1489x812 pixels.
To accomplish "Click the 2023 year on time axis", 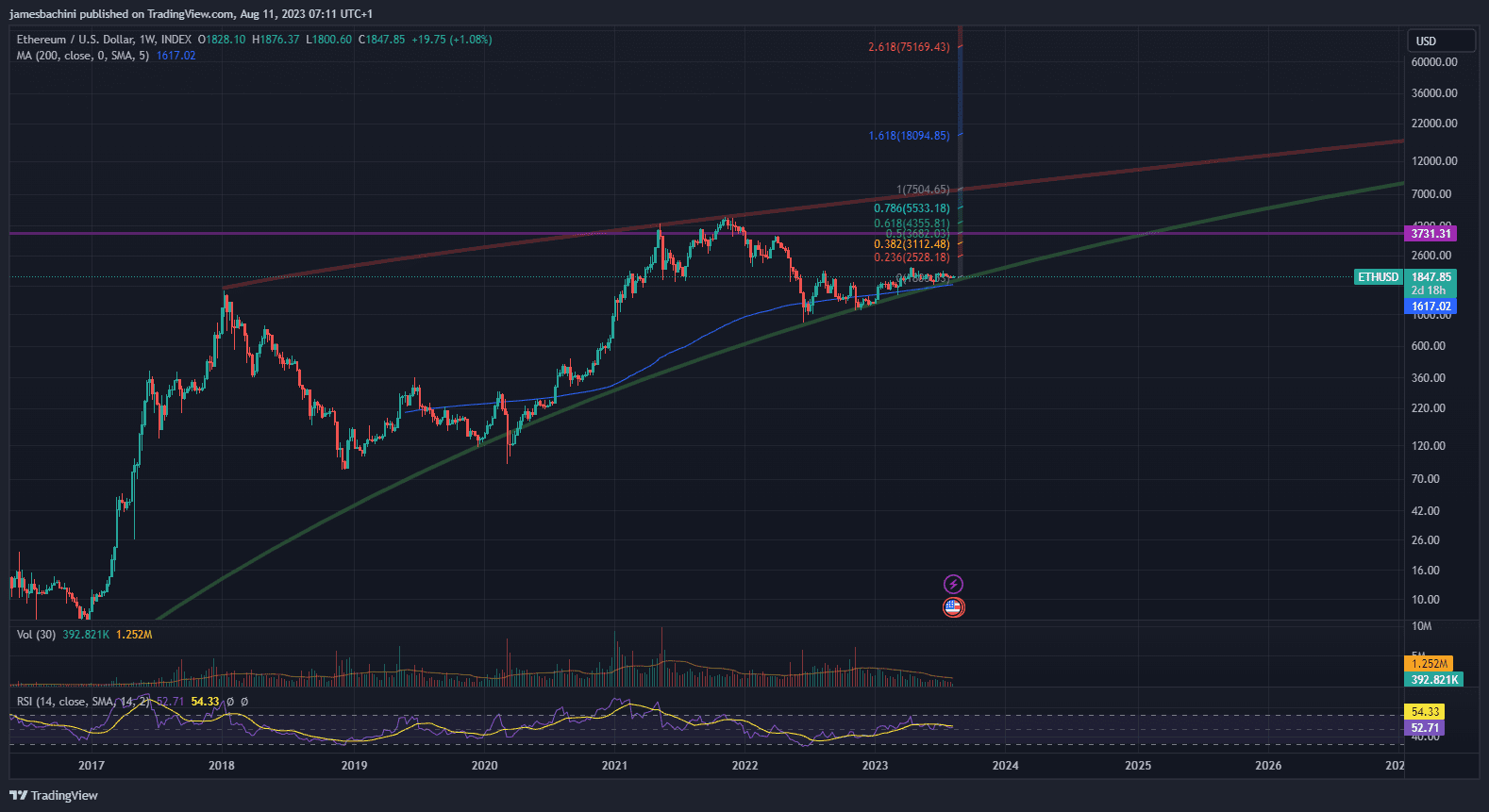I will [x=875, y=766].
